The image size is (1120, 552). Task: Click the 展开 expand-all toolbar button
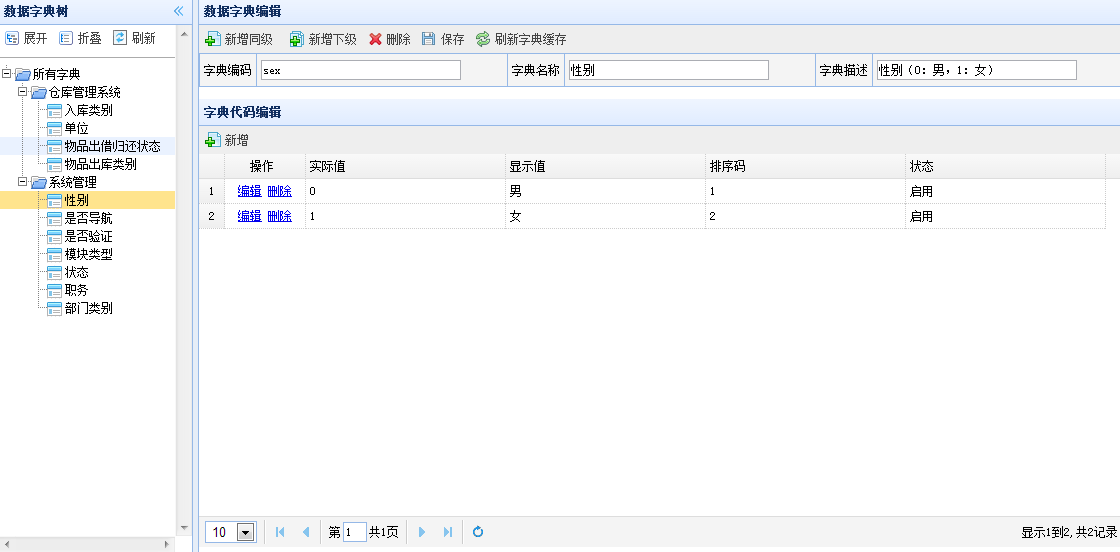(26, 39)
